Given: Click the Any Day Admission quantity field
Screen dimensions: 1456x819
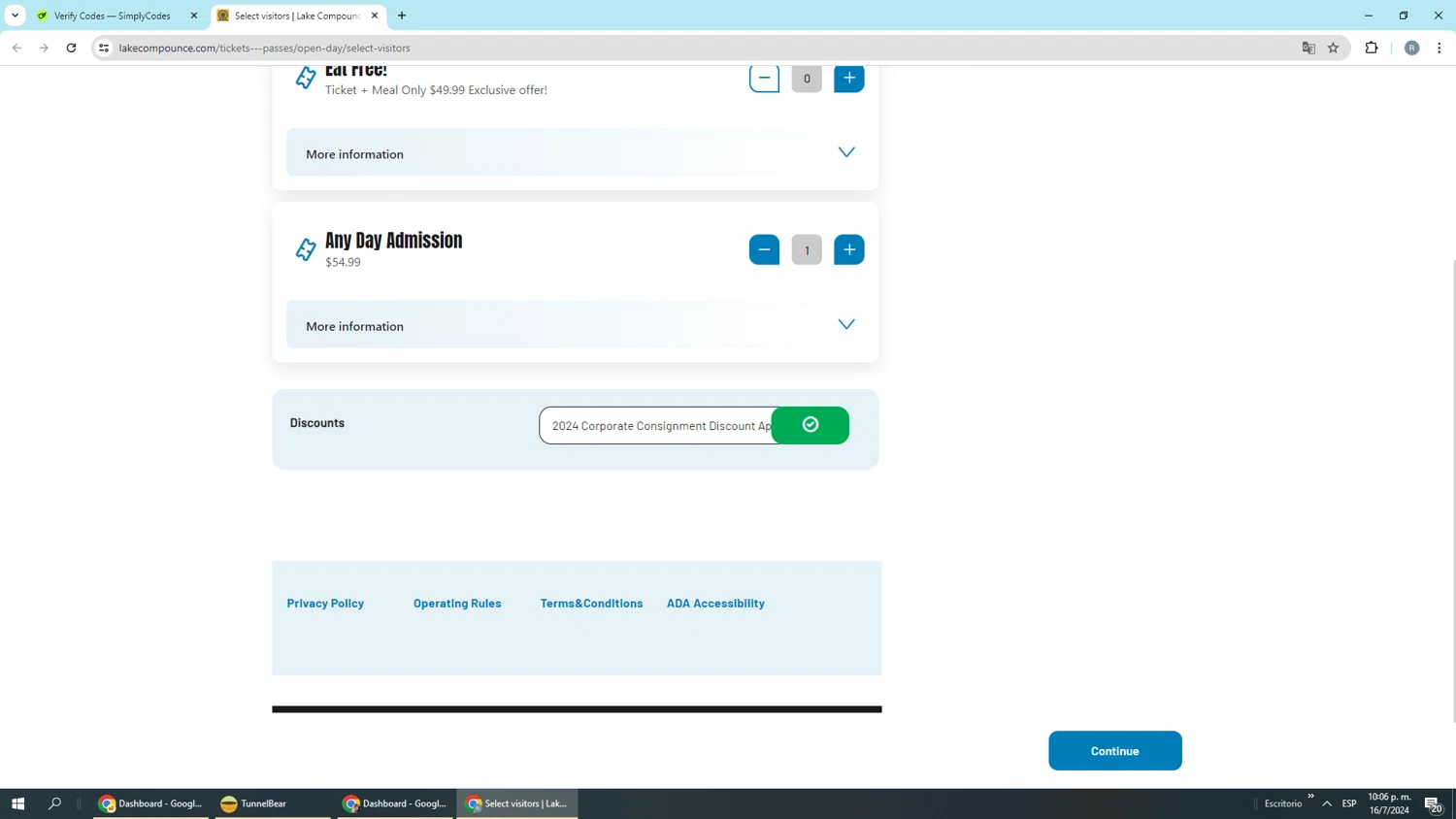Looking at the screenshot, I should point(807,250).
